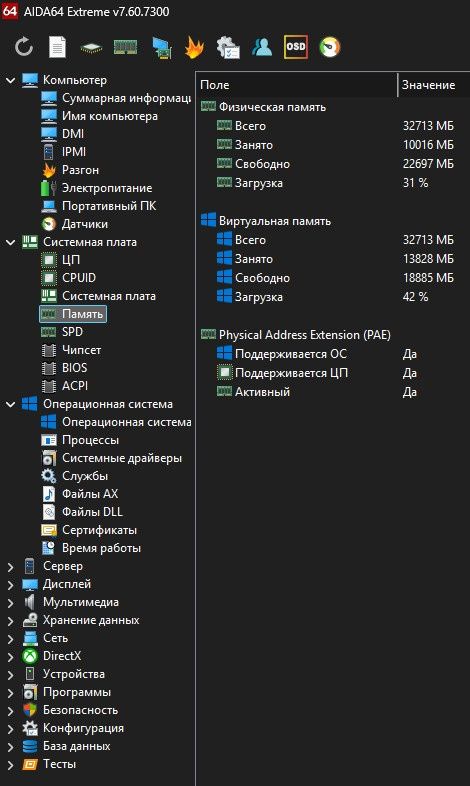Open the Report page icon

coord(57,47)
